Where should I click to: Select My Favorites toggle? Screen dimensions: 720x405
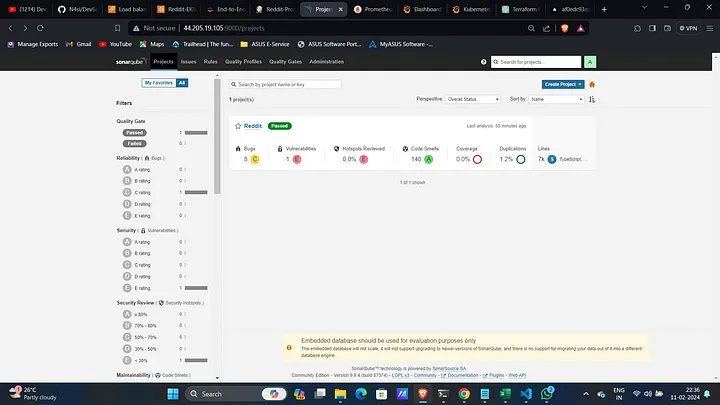[x=158, y=83]
